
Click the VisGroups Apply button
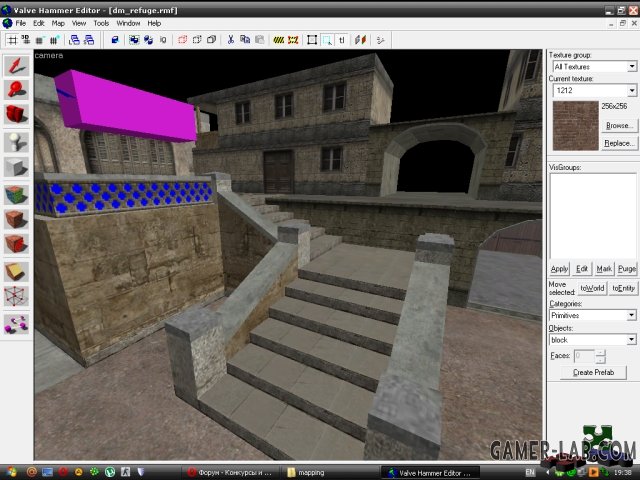(x=559, y=269)
